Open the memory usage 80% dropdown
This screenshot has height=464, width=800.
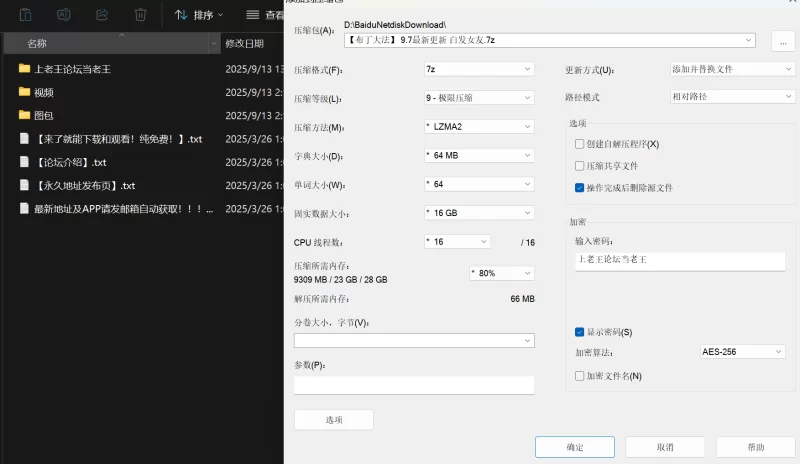502,273
